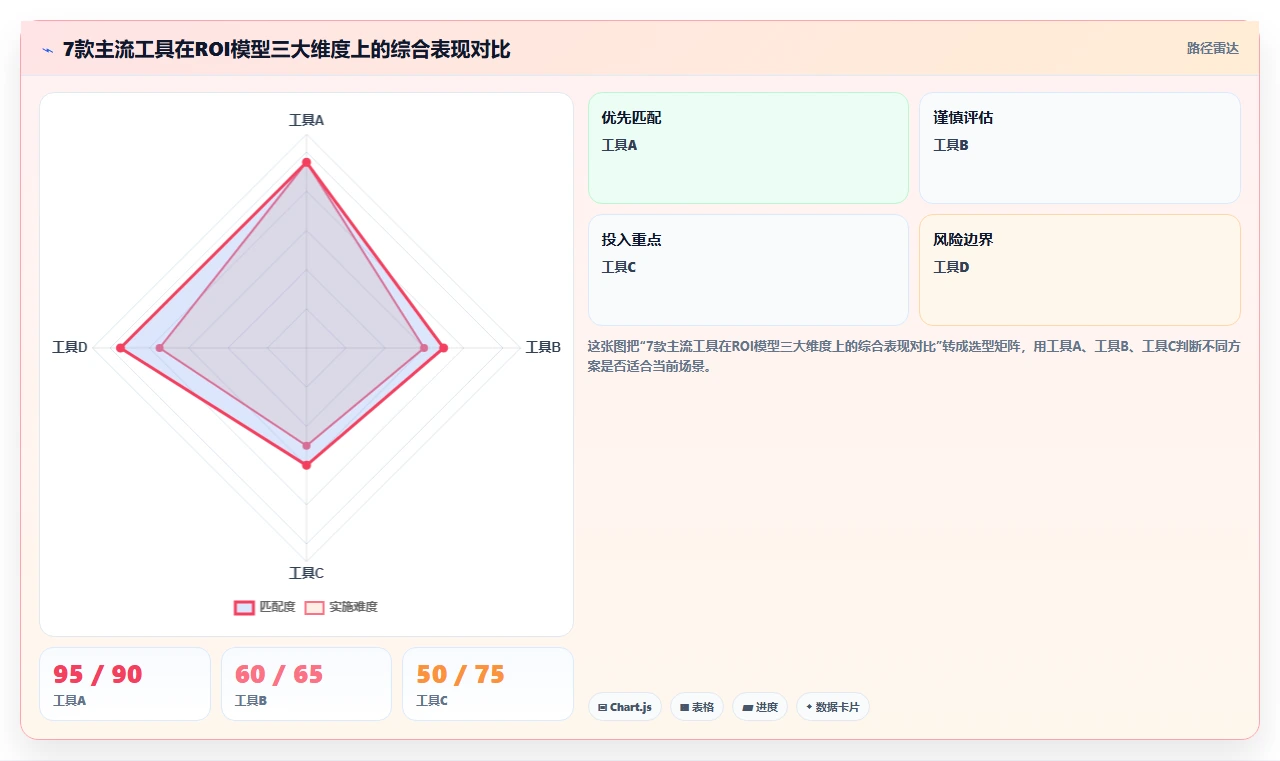
Task: Select the 优先匹配 工具A card
Action: [748, 148]
